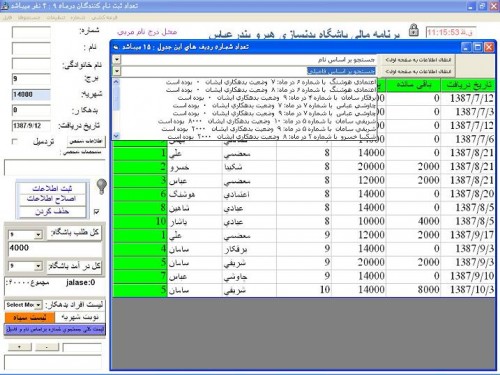The height and width of the screenshot is (375, 500).
Task: Select the table cell with date 1387/10/3
Action: click(468, 290)
